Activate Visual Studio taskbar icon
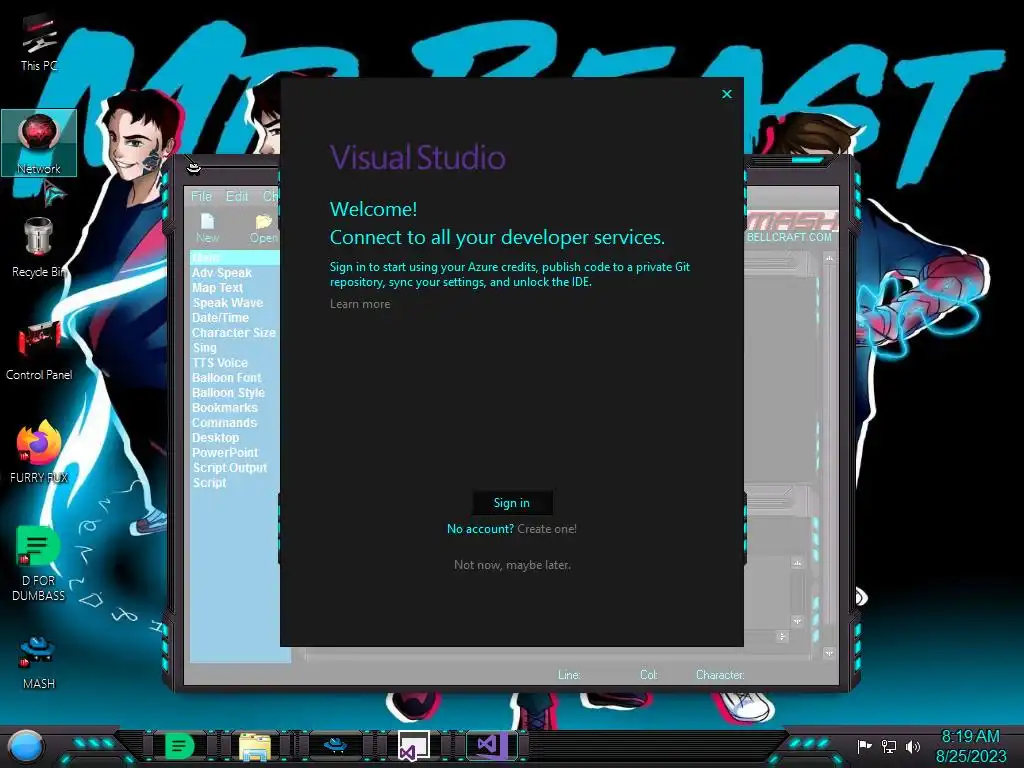This screenshot has width=1024, height=768. point(491,746)
